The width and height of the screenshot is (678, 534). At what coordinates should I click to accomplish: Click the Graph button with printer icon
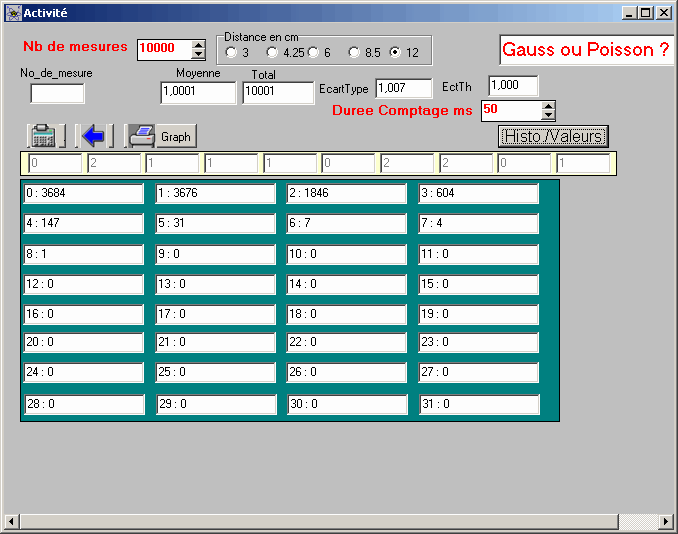160,136
